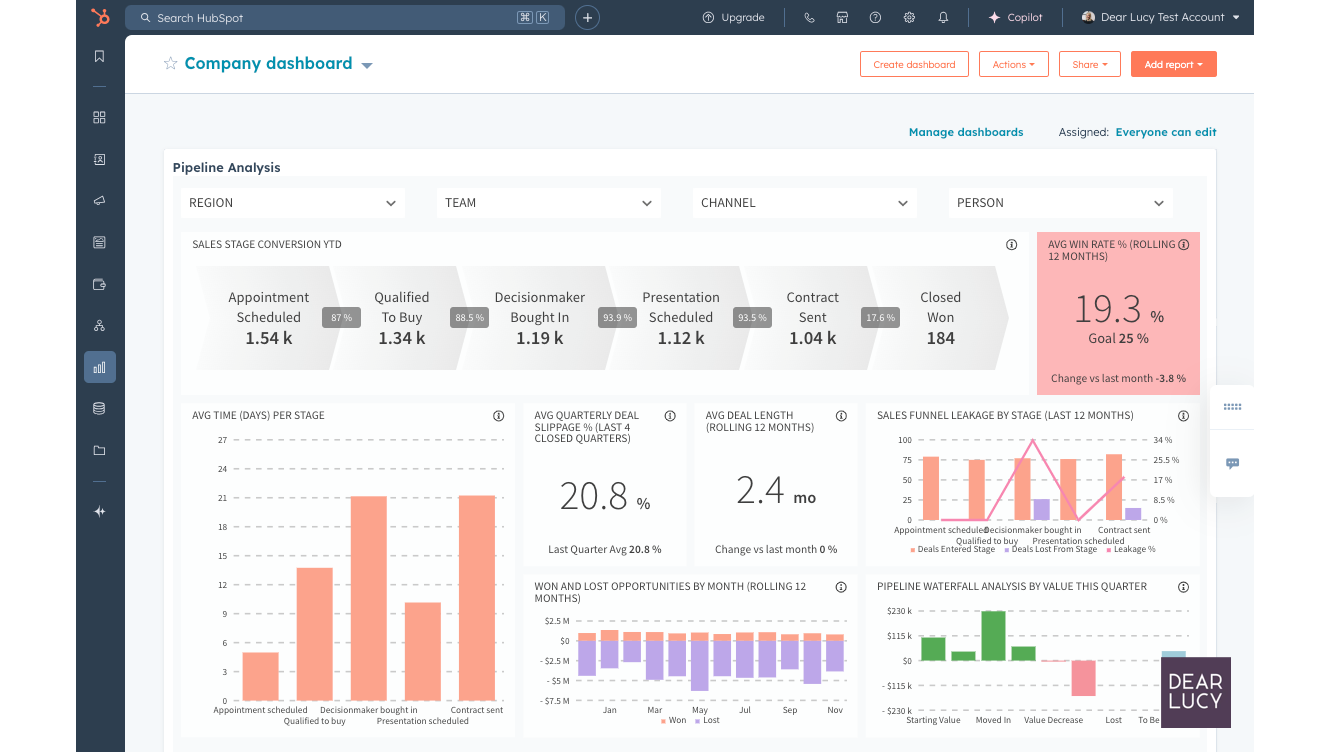Open the marketplace store icon
The width and height of the screenshot is (1337, 752).
[842, 18]
